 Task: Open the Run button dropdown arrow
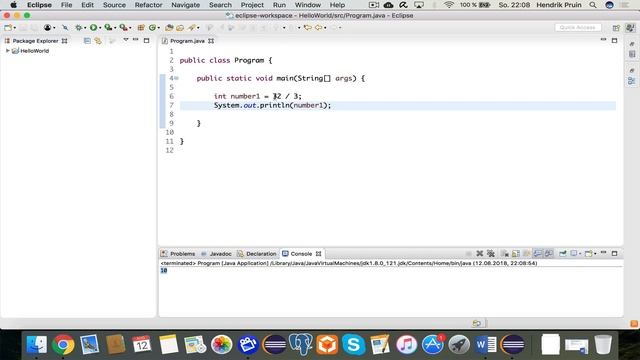100,28
